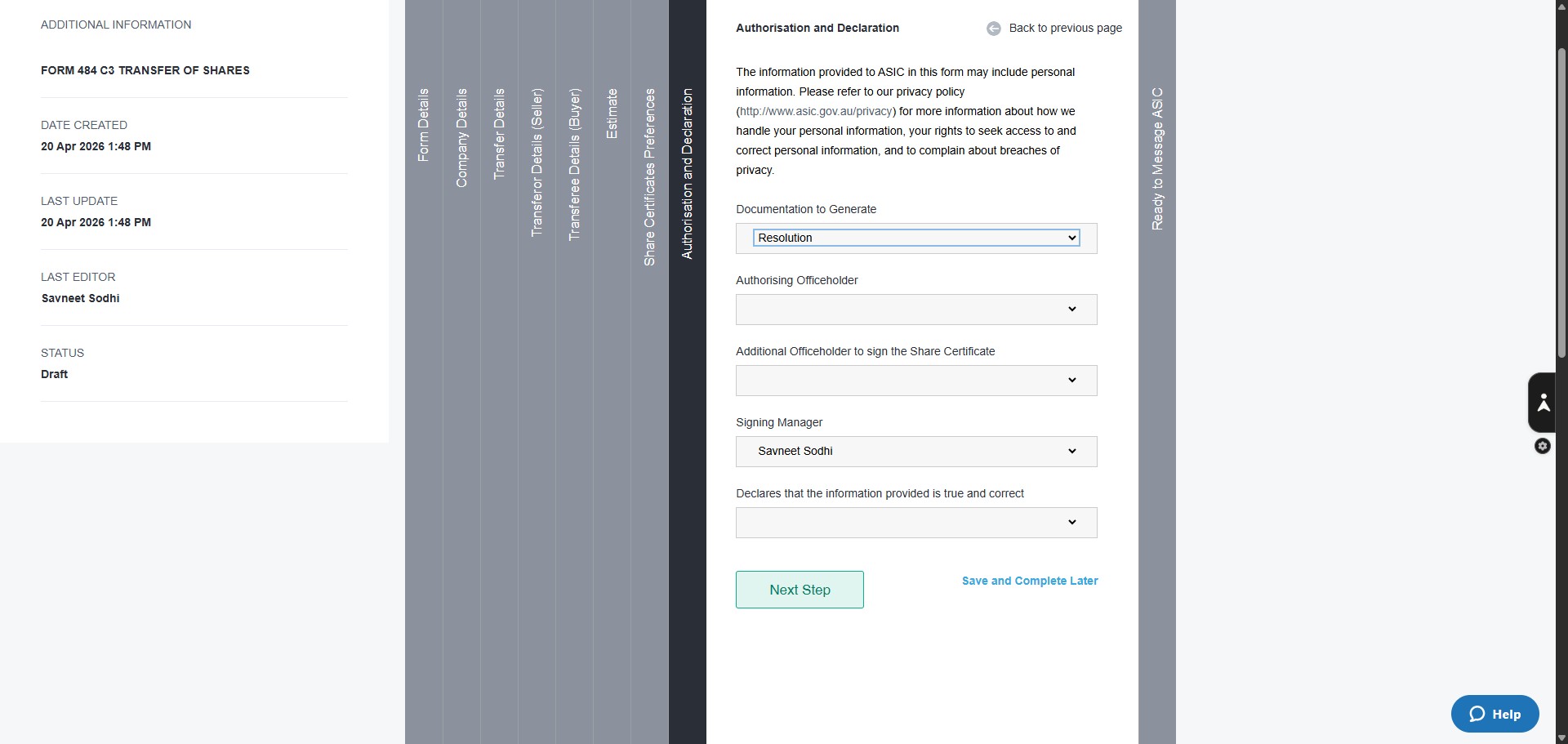Open the accessibility person widget icon
The width and height of the screenshot is (1568, 744).
(1542, 403)
